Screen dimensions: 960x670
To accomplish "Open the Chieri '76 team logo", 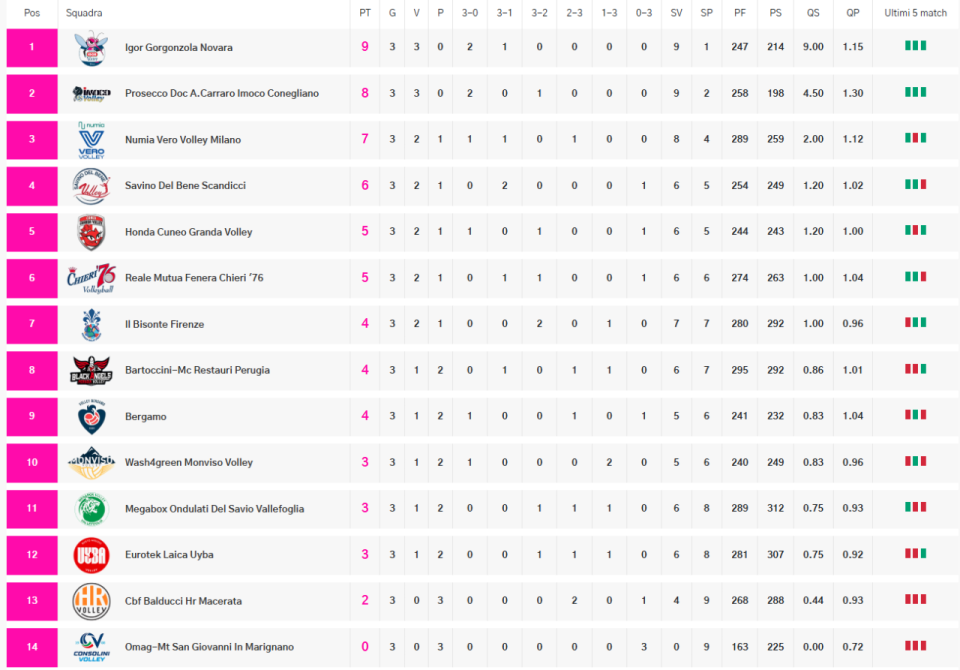I will (91, 278).
